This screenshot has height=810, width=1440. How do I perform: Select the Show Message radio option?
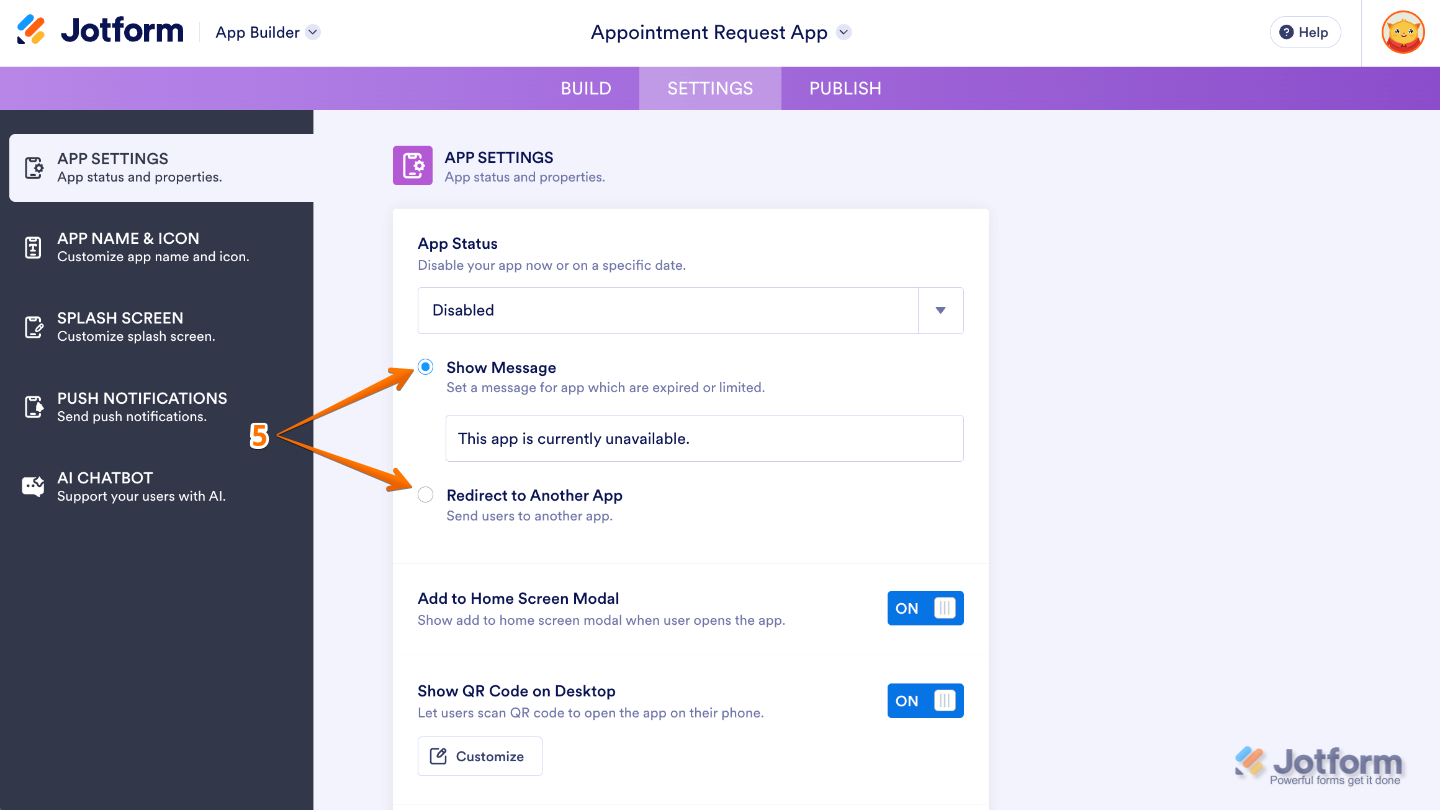click(x=426, y=367)
